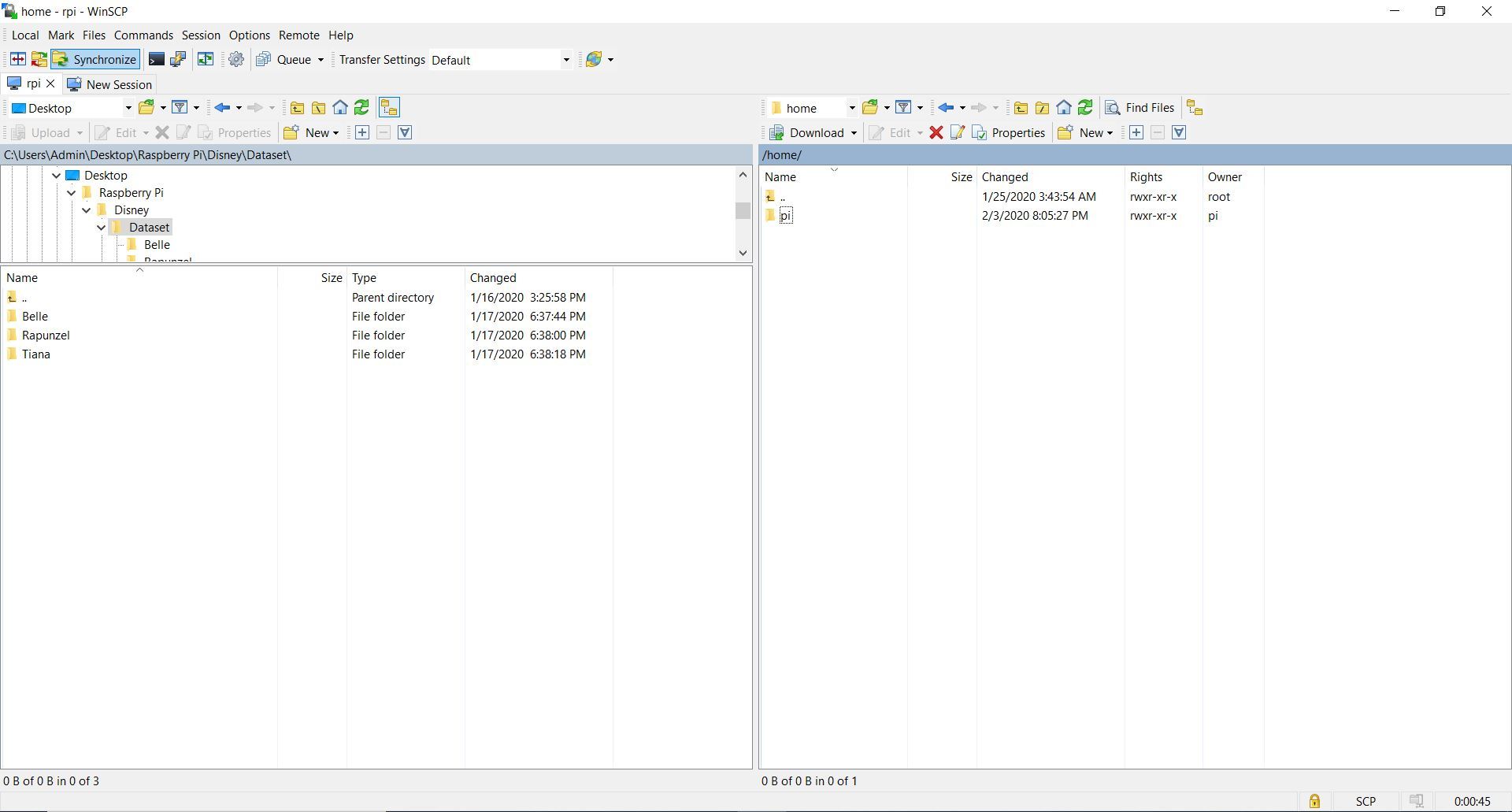Open the remote New dropdown button

click(1085, 132)
